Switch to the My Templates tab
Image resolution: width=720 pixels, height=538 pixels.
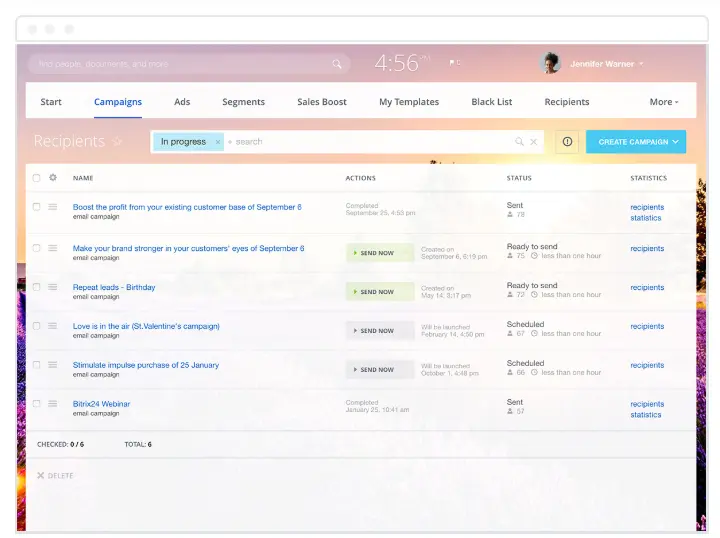[x=409, y=102]
